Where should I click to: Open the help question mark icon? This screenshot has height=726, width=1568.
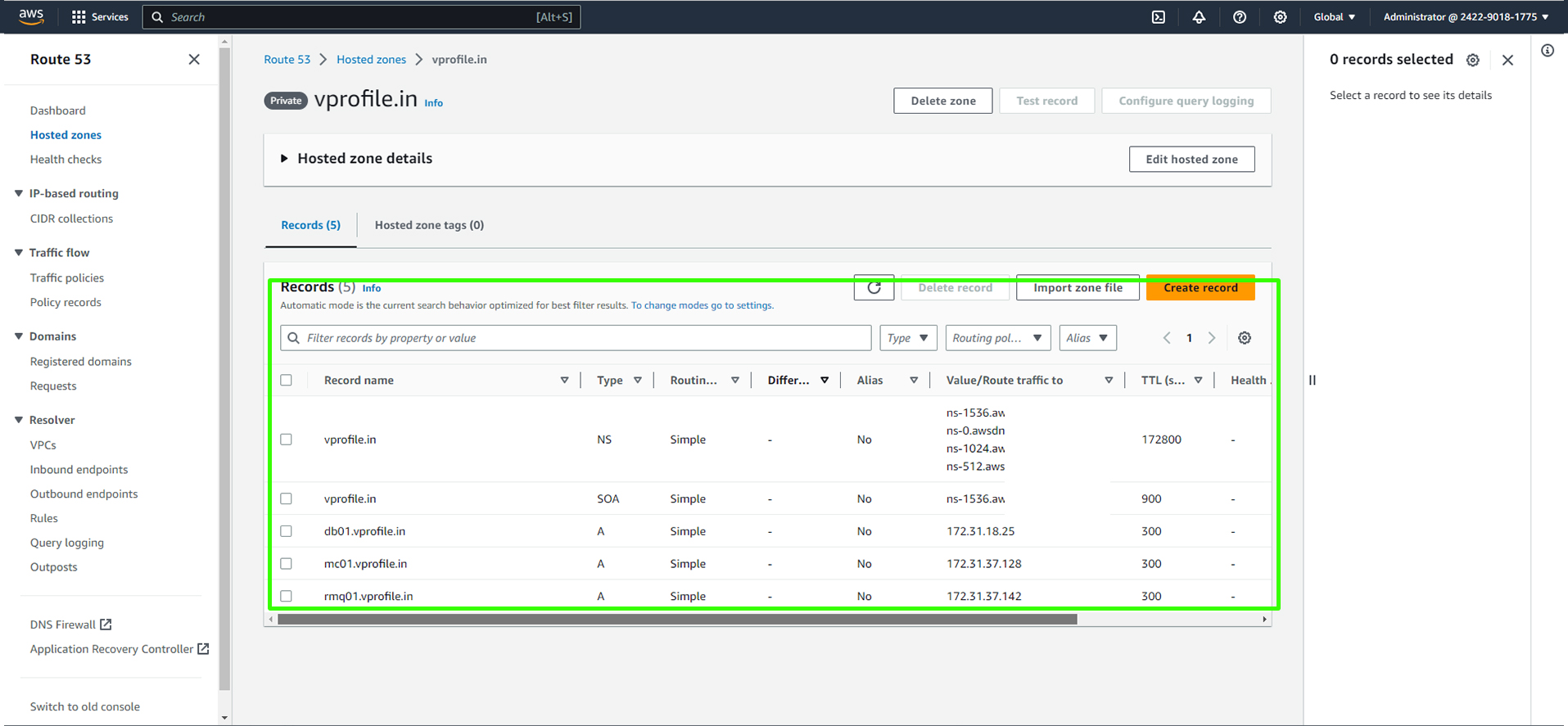coord(1240,16)
